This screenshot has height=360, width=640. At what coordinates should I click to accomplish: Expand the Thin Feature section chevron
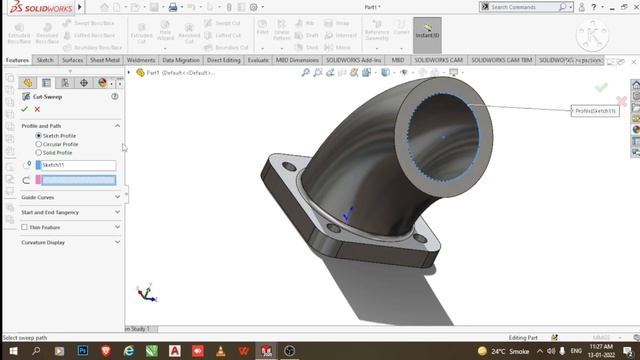coord(118,227)
